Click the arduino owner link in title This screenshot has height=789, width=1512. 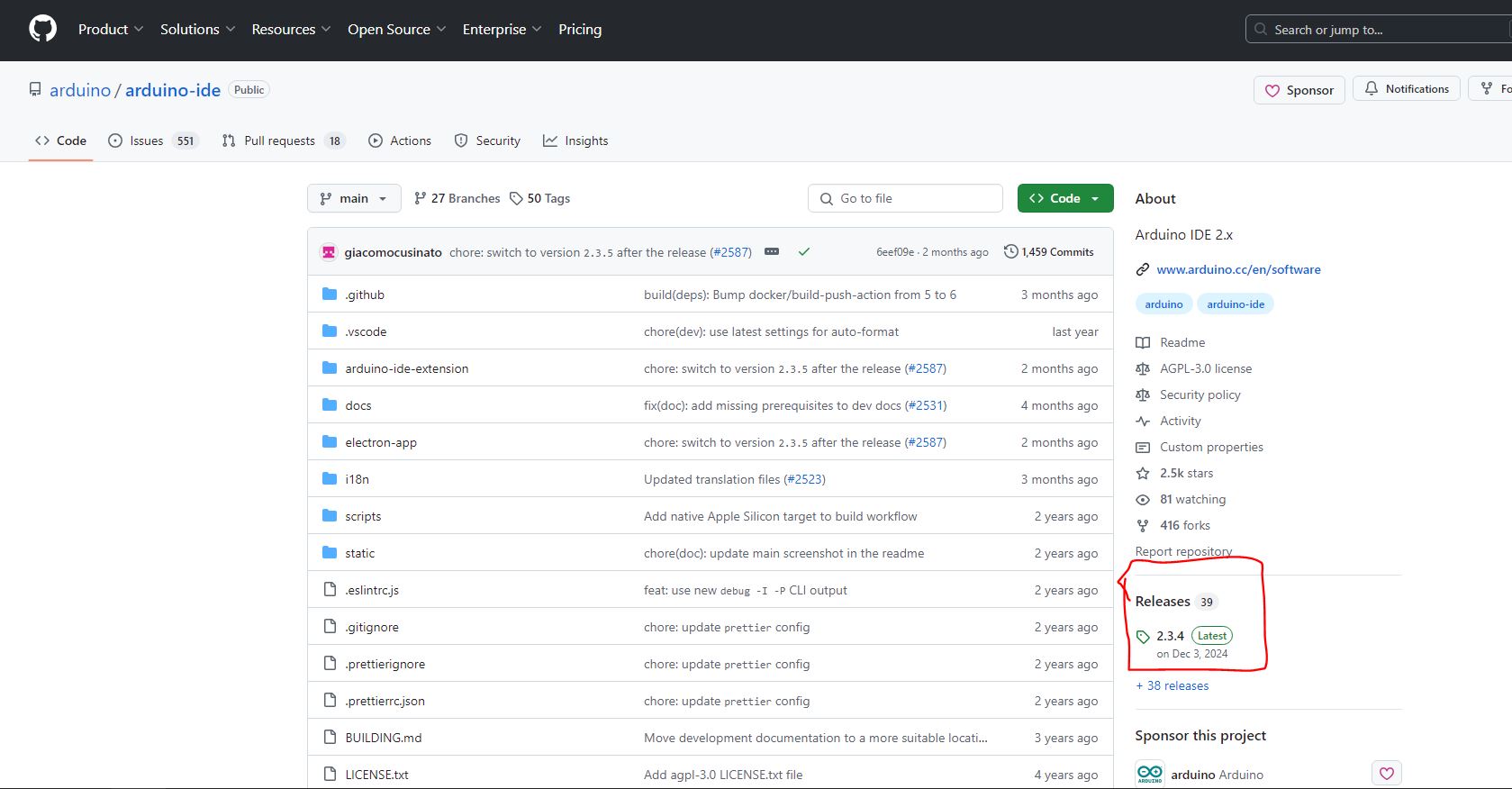point(80,90)
